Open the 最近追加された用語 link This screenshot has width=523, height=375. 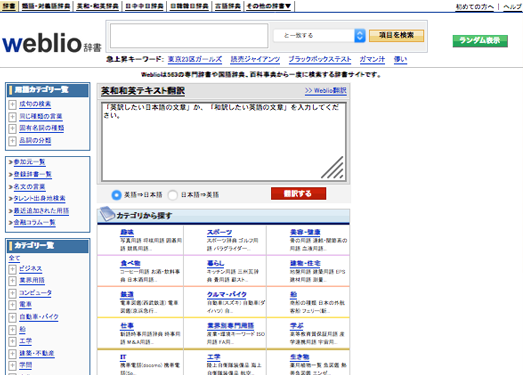pos(41,211)
